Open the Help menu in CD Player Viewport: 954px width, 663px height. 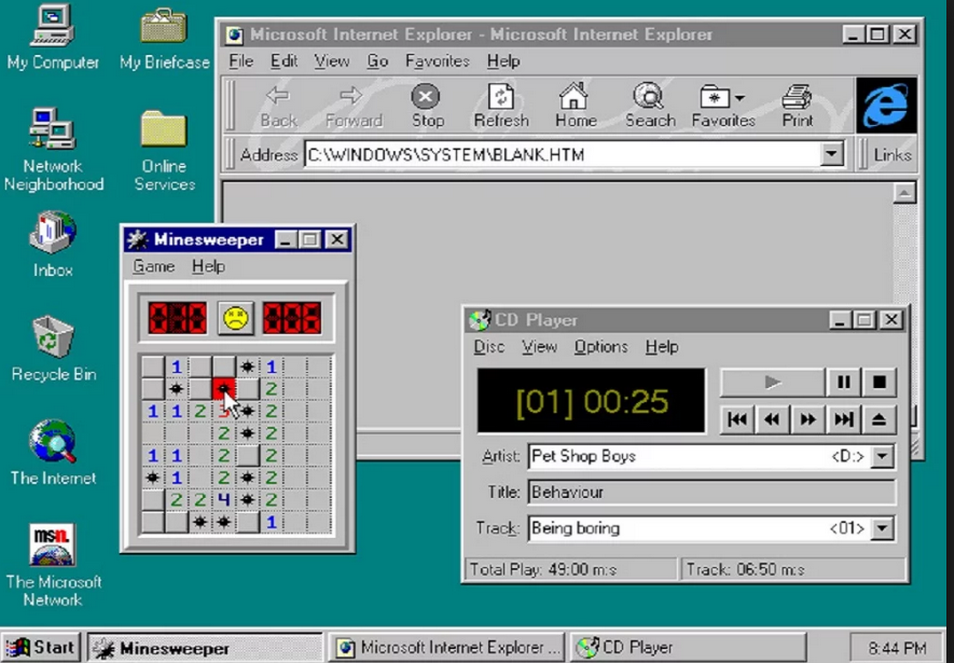coord(661,347)
